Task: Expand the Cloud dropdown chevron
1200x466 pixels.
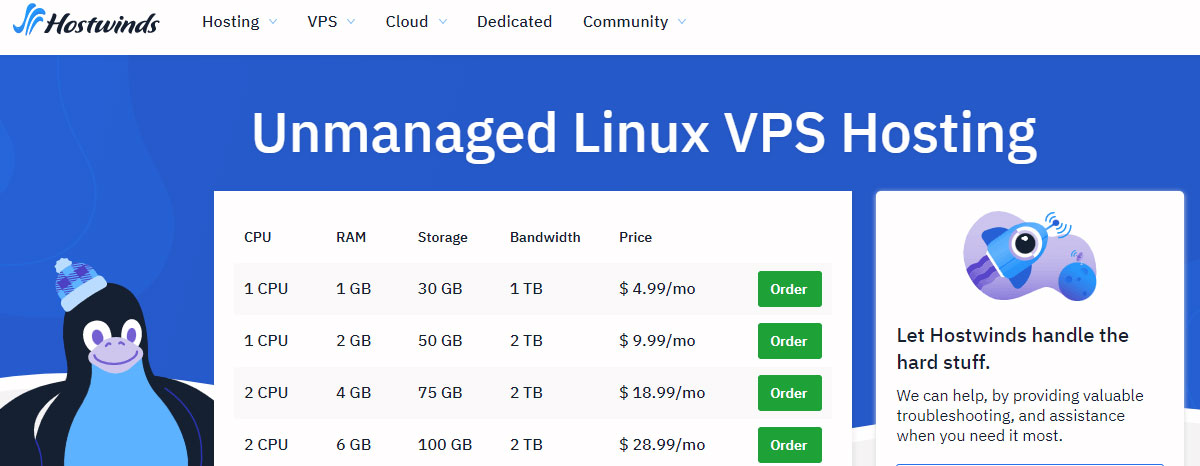Action: [x=442, y=22]
